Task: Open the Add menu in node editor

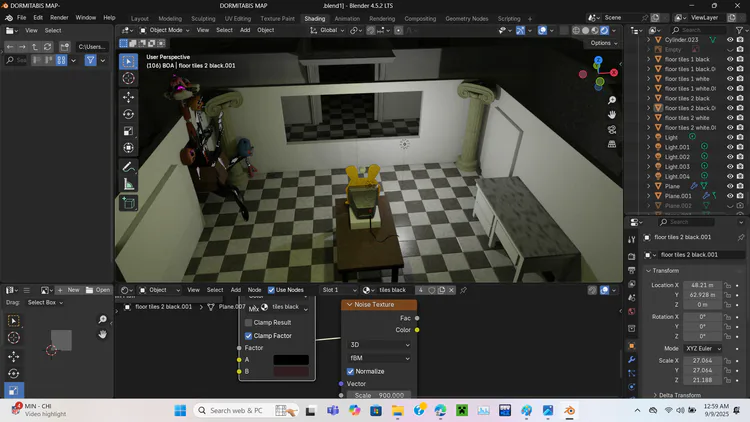Action: (x=236, y=290)
